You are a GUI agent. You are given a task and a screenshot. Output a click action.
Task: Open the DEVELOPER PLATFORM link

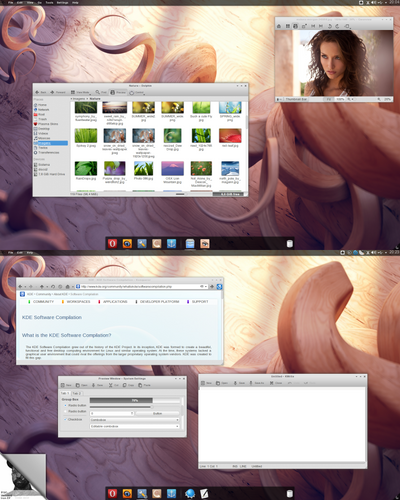[x=159, y=302]
